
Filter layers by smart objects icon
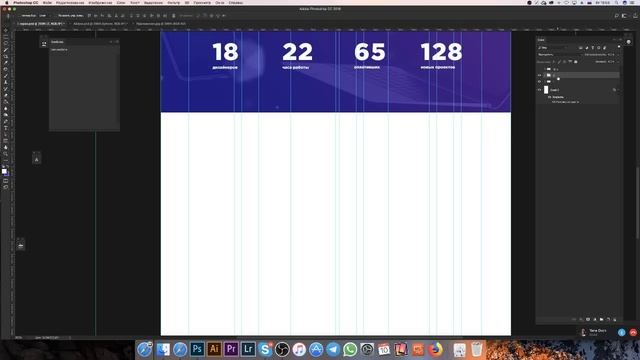tap(605, 48)
